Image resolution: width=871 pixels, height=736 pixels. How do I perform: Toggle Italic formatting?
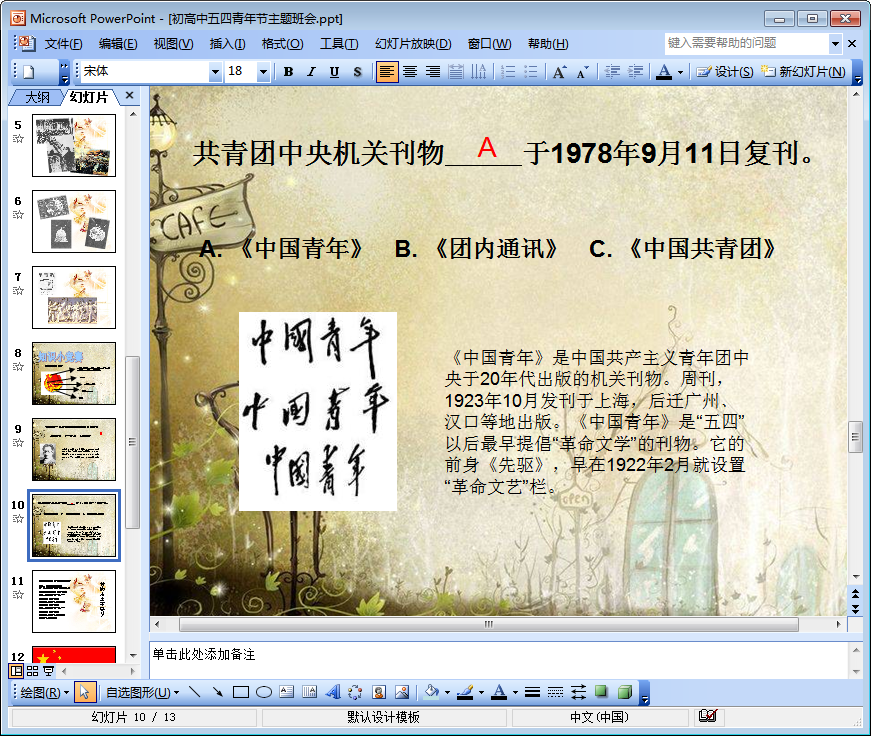pos(311,72)
